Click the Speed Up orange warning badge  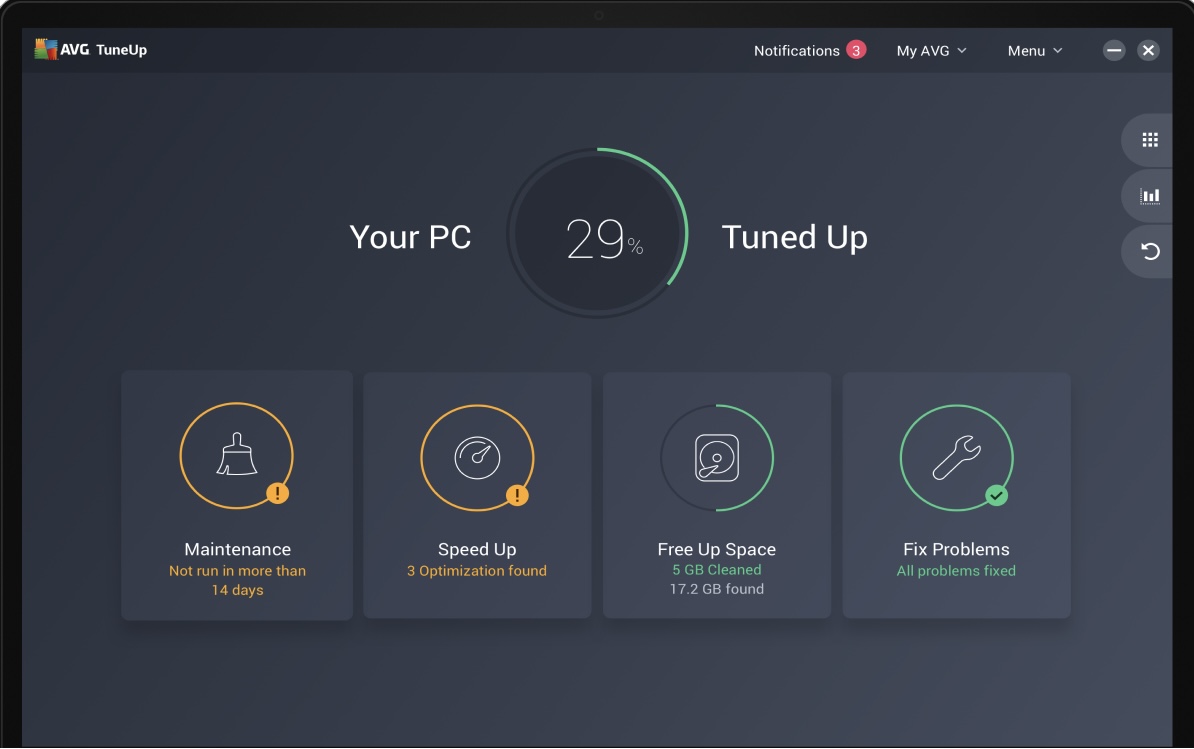517,494
